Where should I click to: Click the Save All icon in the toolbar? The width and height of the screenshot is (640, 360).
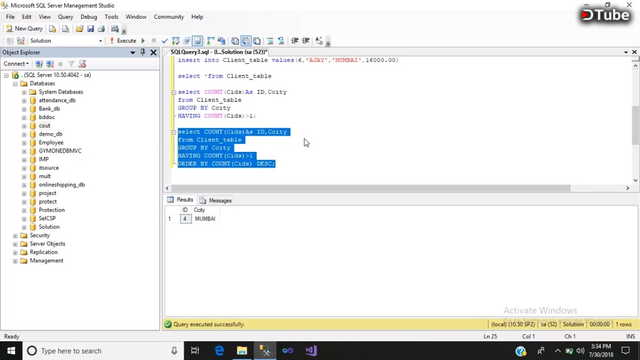(101, 29)
